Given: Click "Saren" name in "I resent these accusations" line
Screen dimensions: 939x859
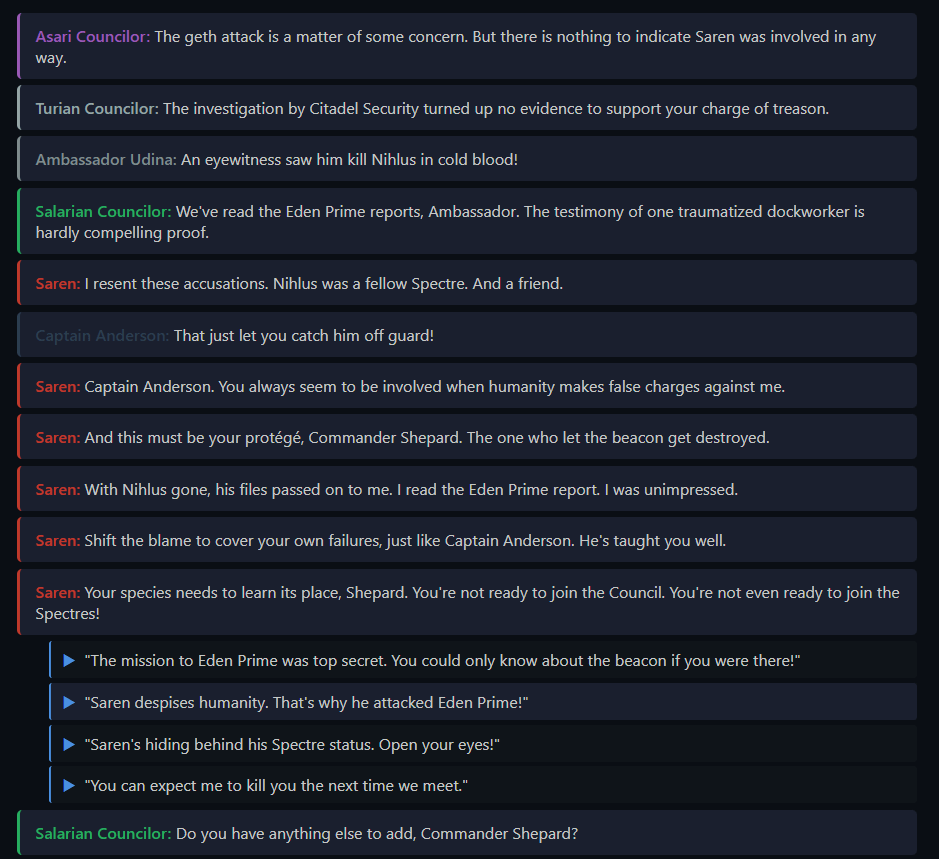Looking at the screenshot, I should [x=58, y=284].
